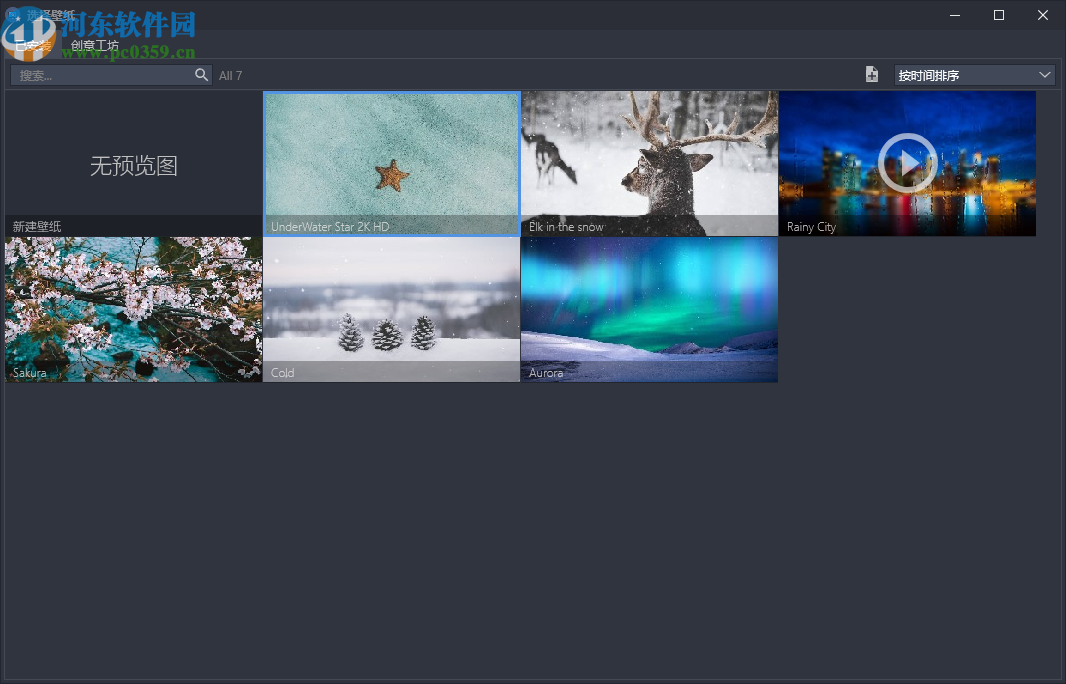Viewport: 1066px width, 684px height.
Task: Select the UnderWater Star 2K HD wallpaper
Action: coord(392,164)
